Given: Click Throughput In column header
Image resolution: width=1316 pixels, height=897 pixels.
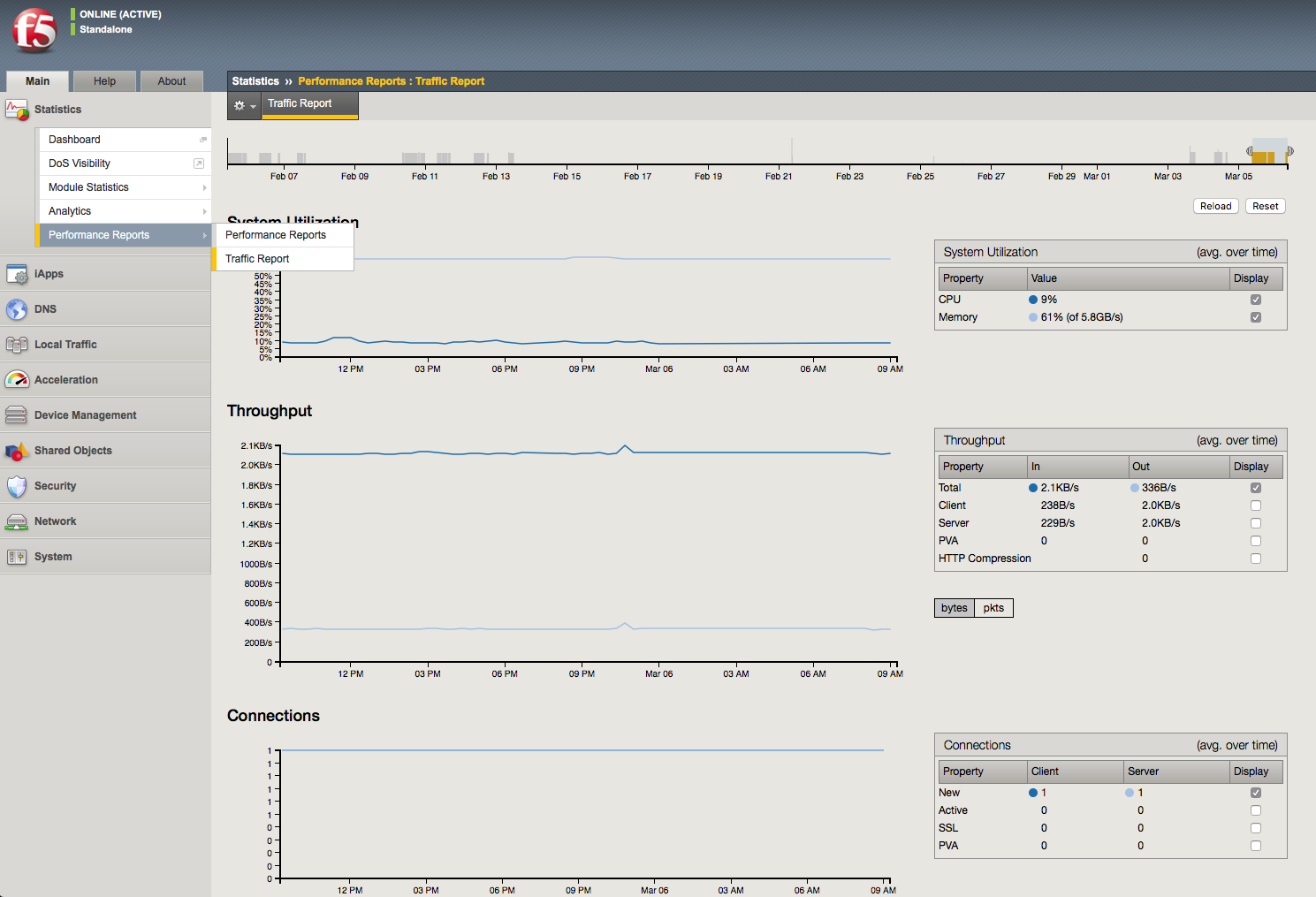Looking at the screenshot, I should coord(1078,467).
